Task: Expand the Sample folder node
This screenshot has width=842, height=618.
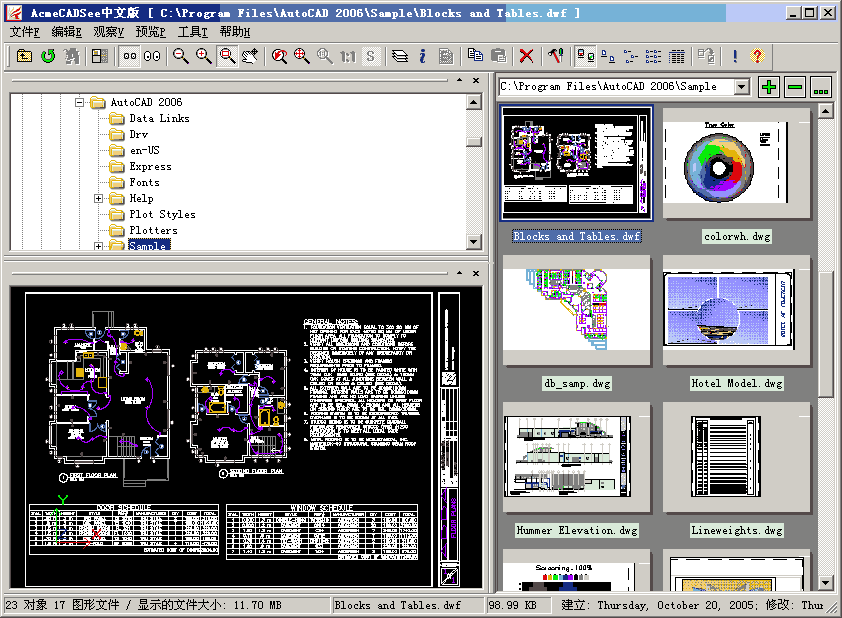Action: [x=98, y=246]
